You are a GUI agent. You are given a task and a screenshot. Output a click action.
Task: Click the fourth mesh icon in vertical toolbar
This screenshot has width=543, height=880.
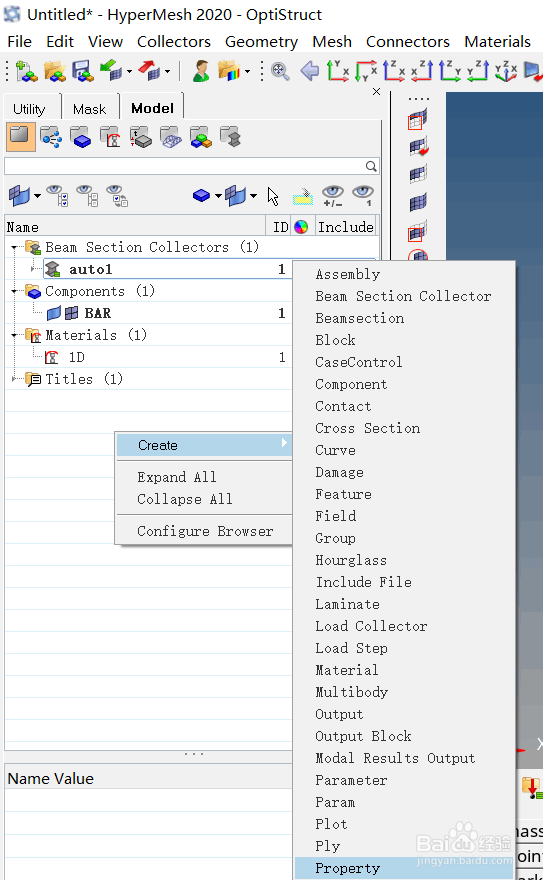pos(418,202)
